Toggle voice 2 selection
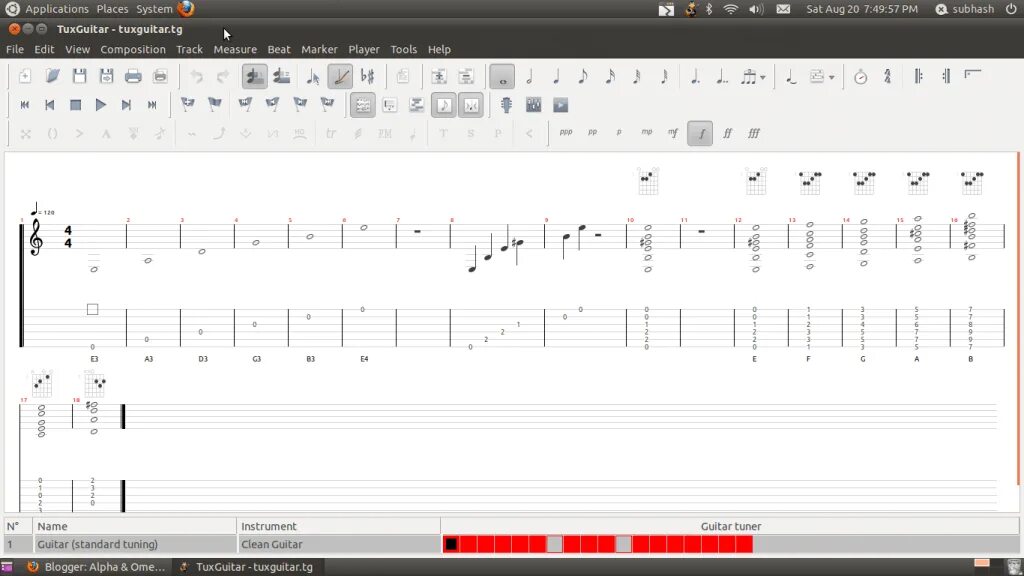 (x=281, y=76)
